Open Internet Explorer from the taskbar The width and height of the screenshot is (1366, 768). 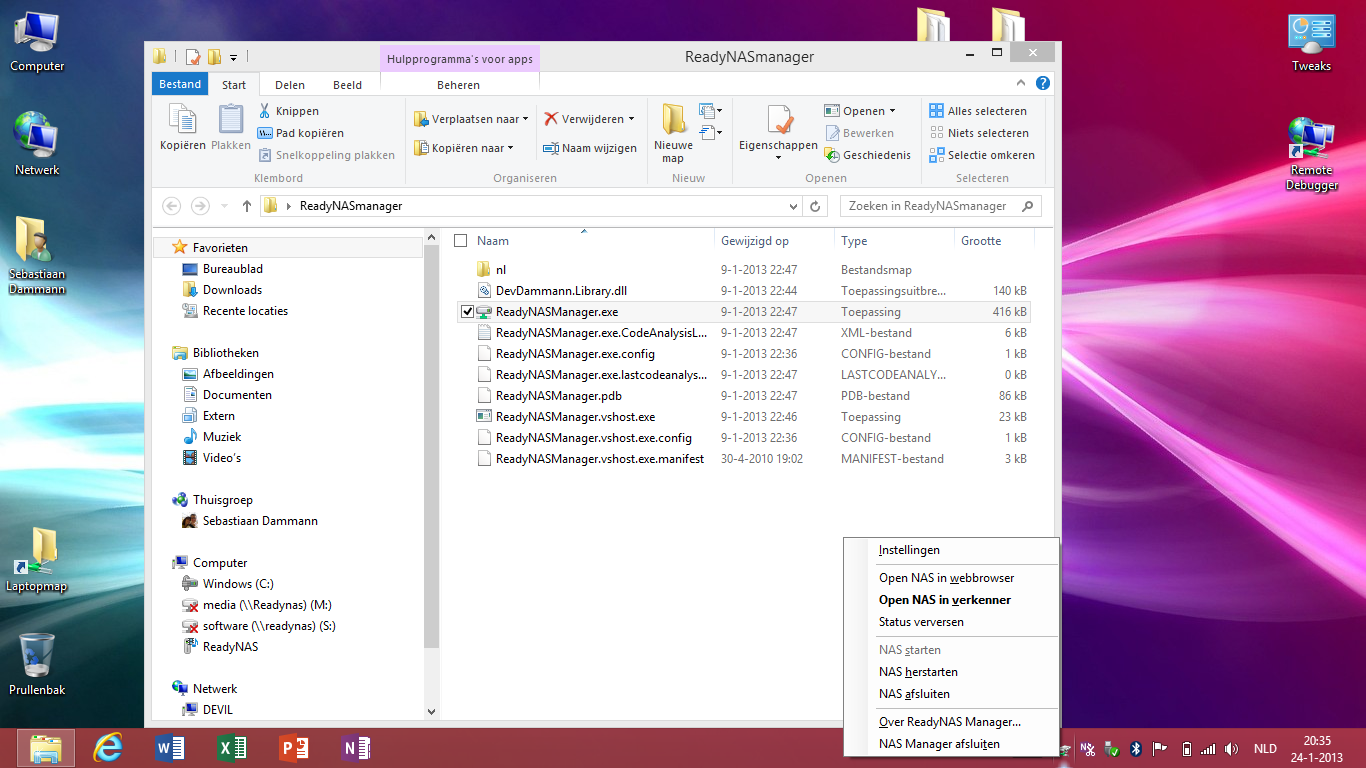107,748
